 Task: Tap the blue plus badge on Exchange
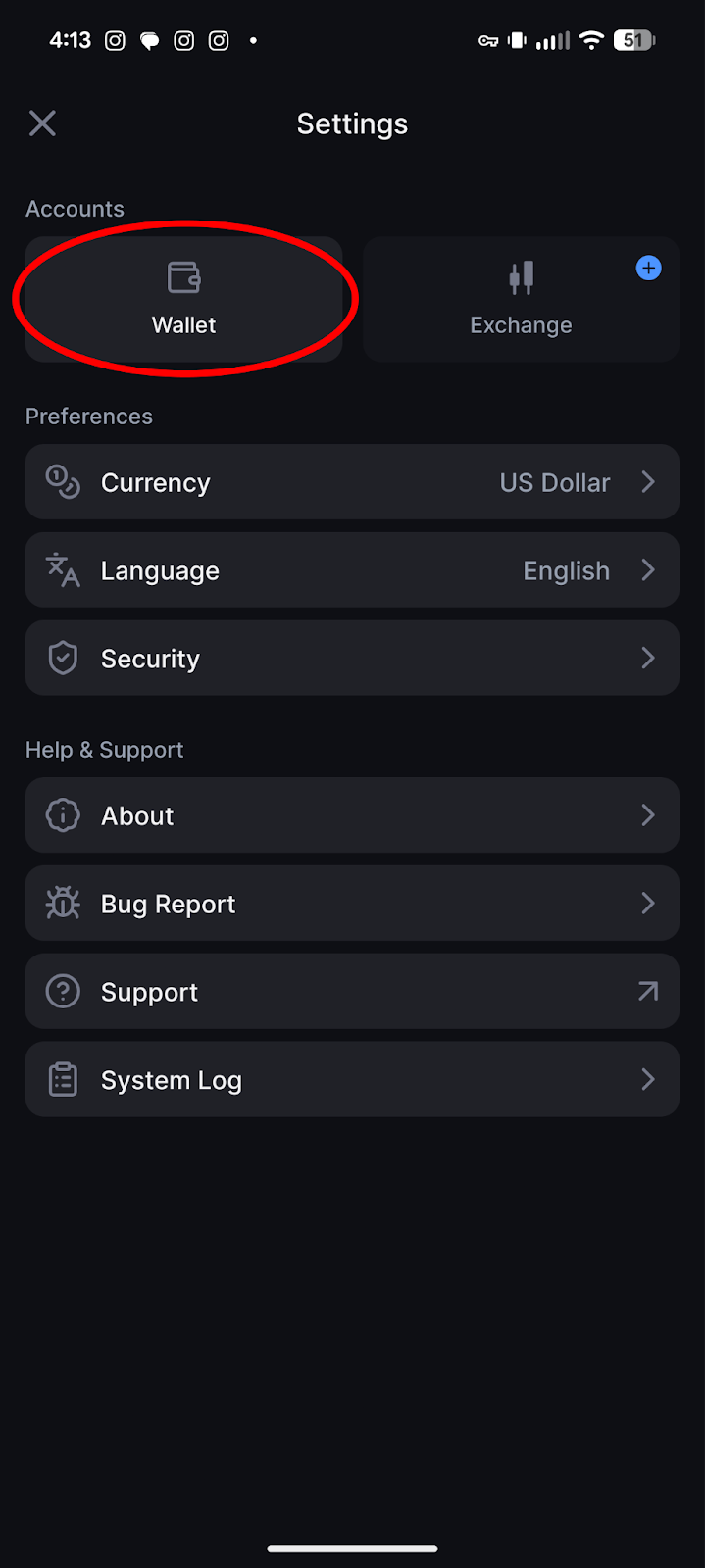pos(648,269)
